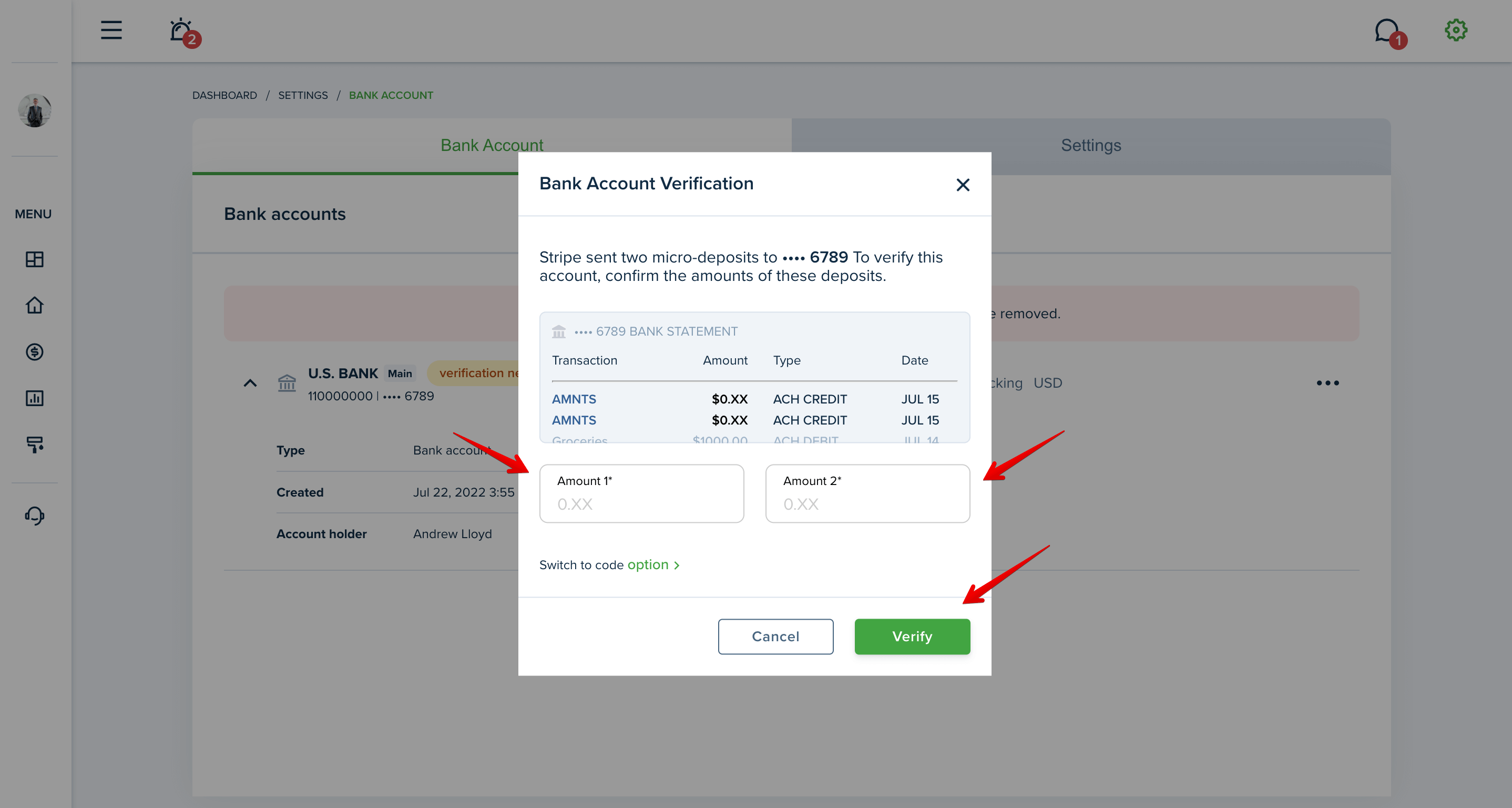
Task: Go to the home icon in sidebar
Action: (x=35, y=305)
